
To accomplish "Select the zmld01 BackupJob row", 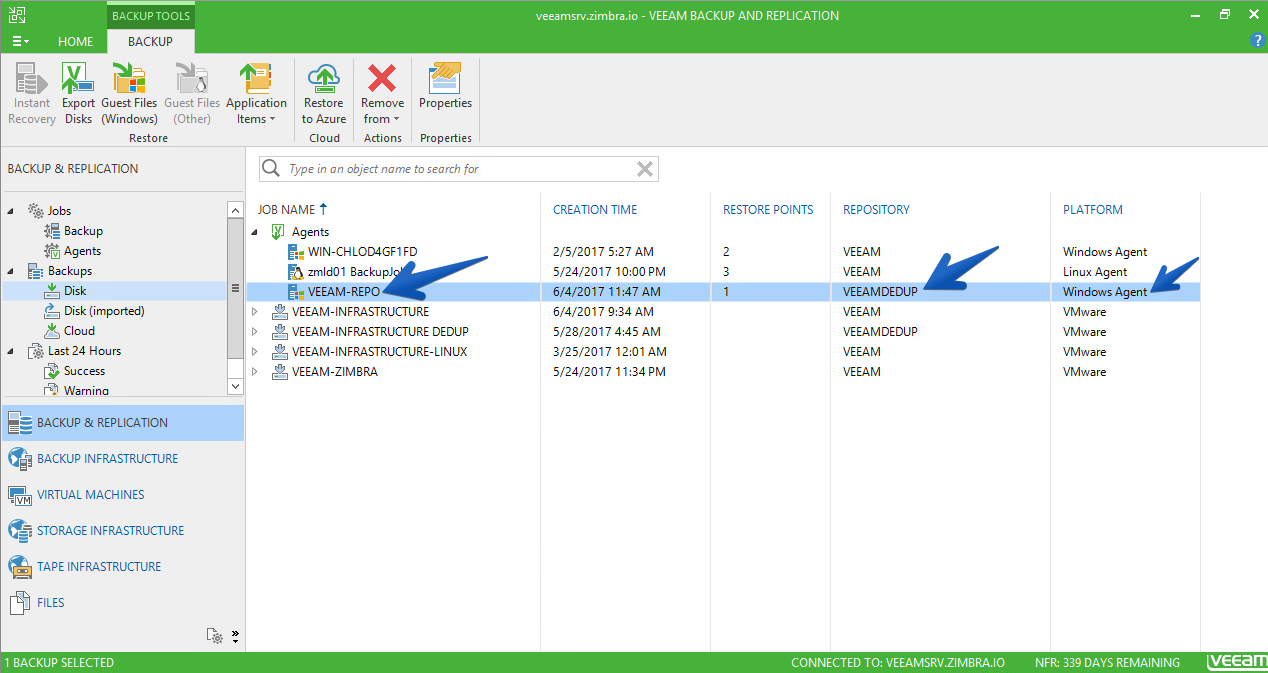I will (723, 272).
